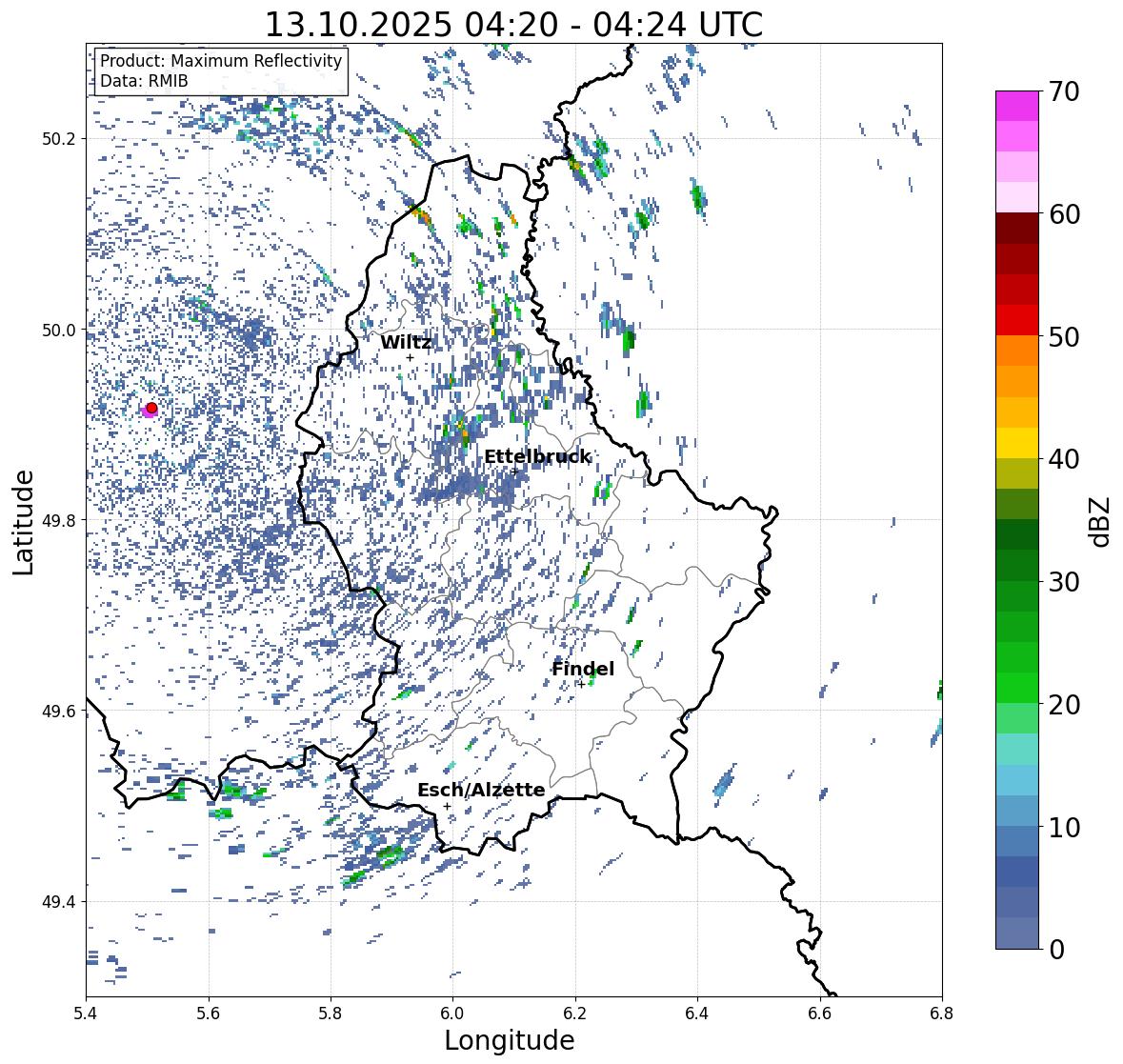This screenshot has width=1123, height=1064.
Task: Click the Findel station label
Action: coord(582,669)
